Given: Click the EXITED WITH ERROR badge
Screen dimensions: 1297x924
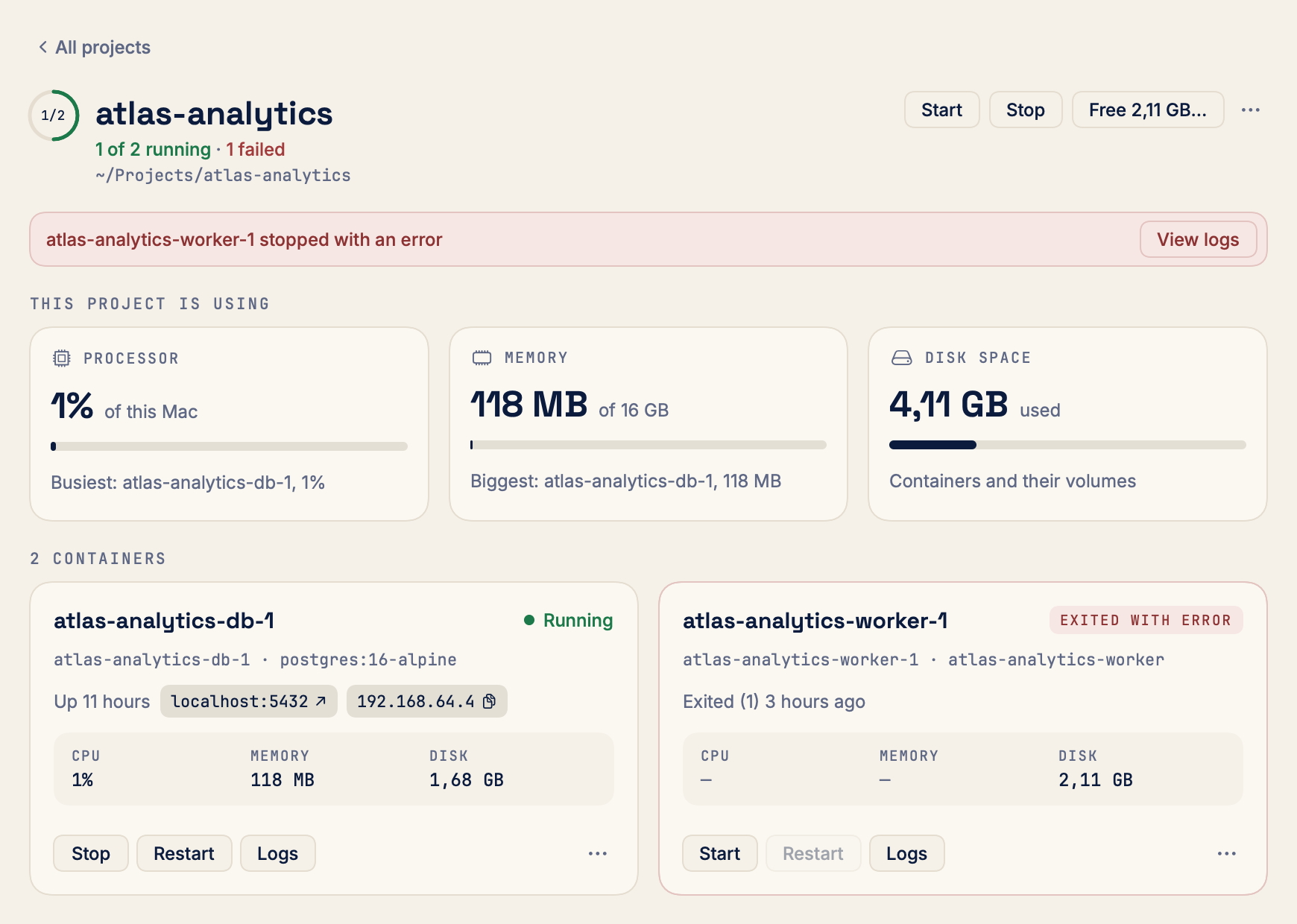Looking at the screenshot, I should tap(1146, 620).
